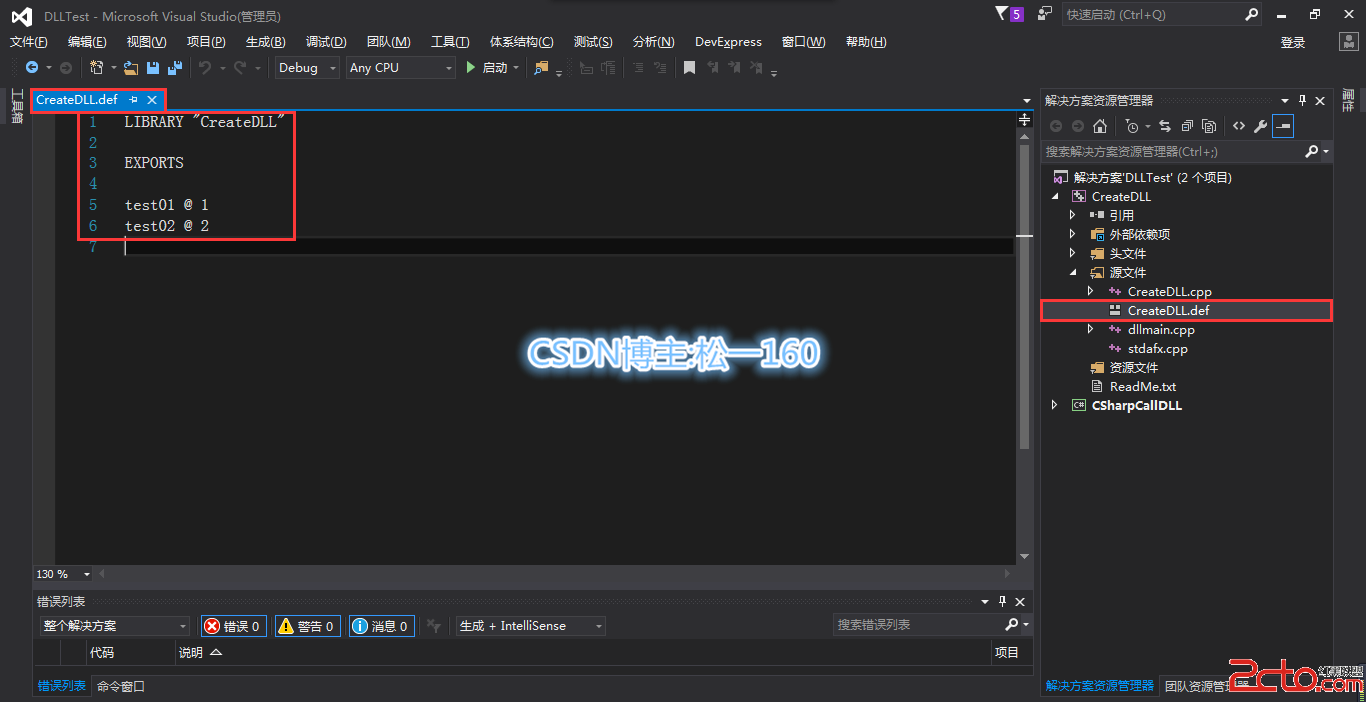Click the Open File folder icon

click(x=131, y=68)
